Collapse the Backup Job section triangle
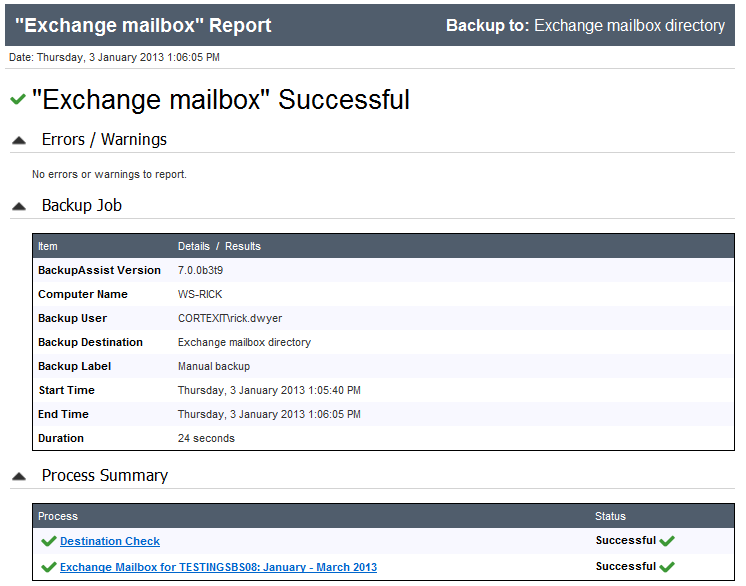Image resolution: width=746 pixels, height=586 pixels. [x=19, y=206]
